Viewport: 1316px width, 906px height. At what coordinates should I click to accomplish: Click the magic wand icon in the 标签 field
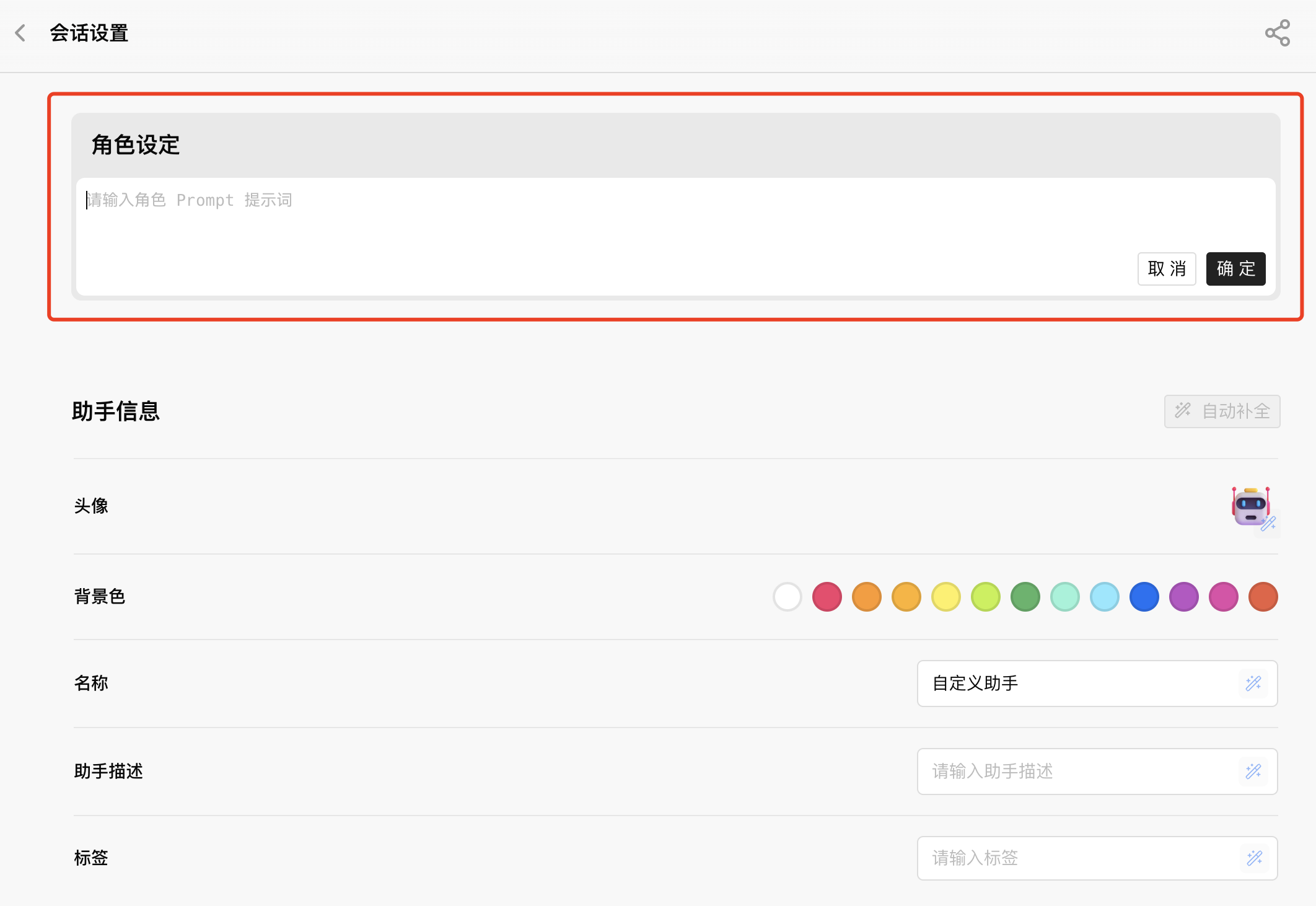click(1253, 858)
